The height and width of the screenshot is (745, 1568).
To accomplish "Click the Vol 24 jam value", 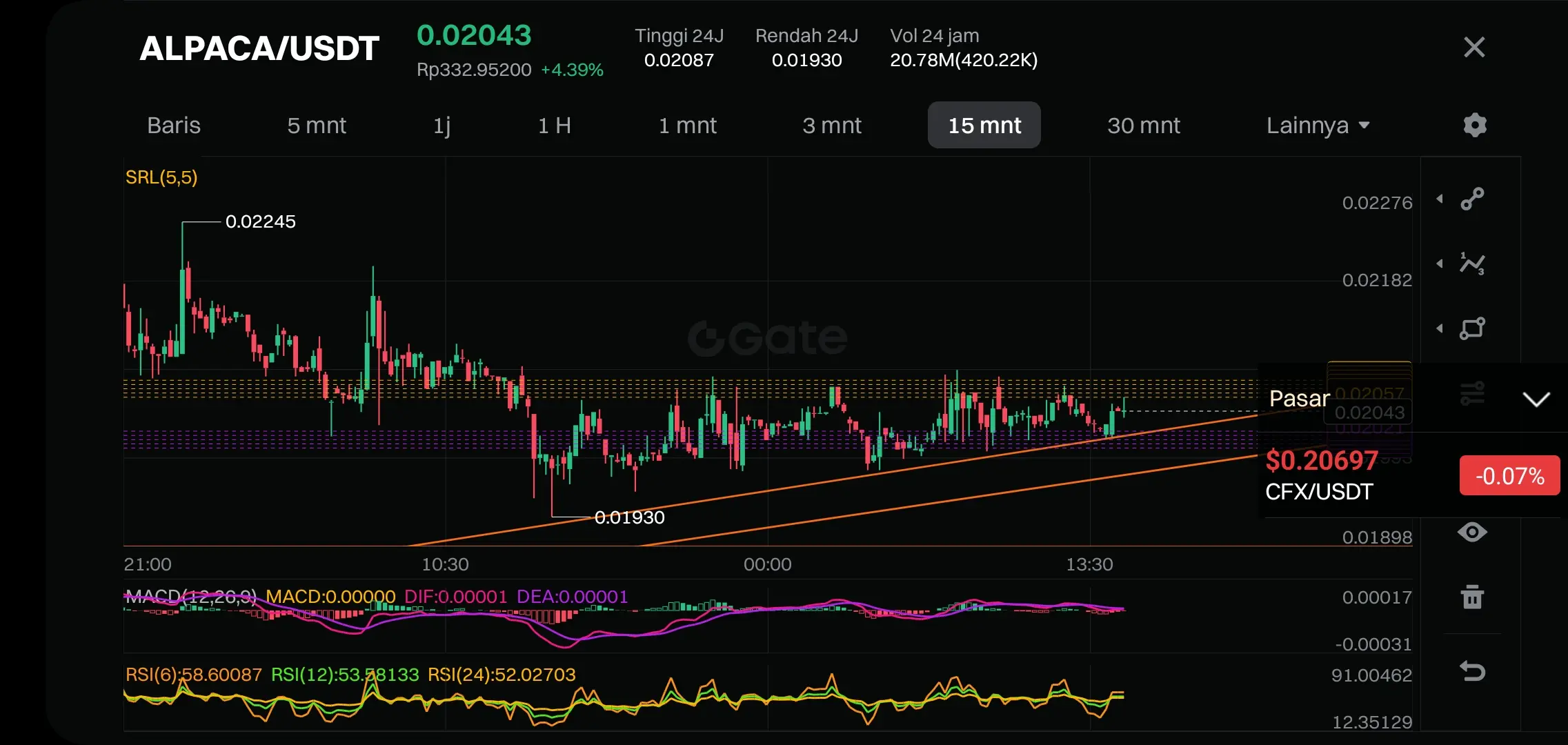I will point(964,60).
